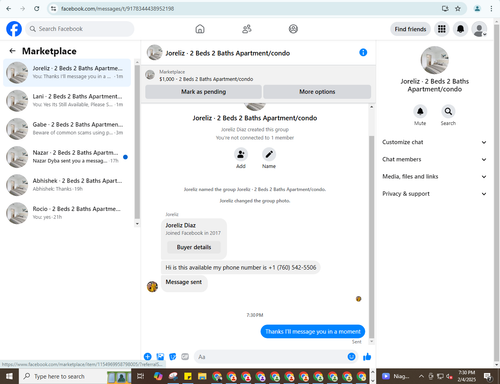Open Chrome's three-dot menu

[491, 9]
